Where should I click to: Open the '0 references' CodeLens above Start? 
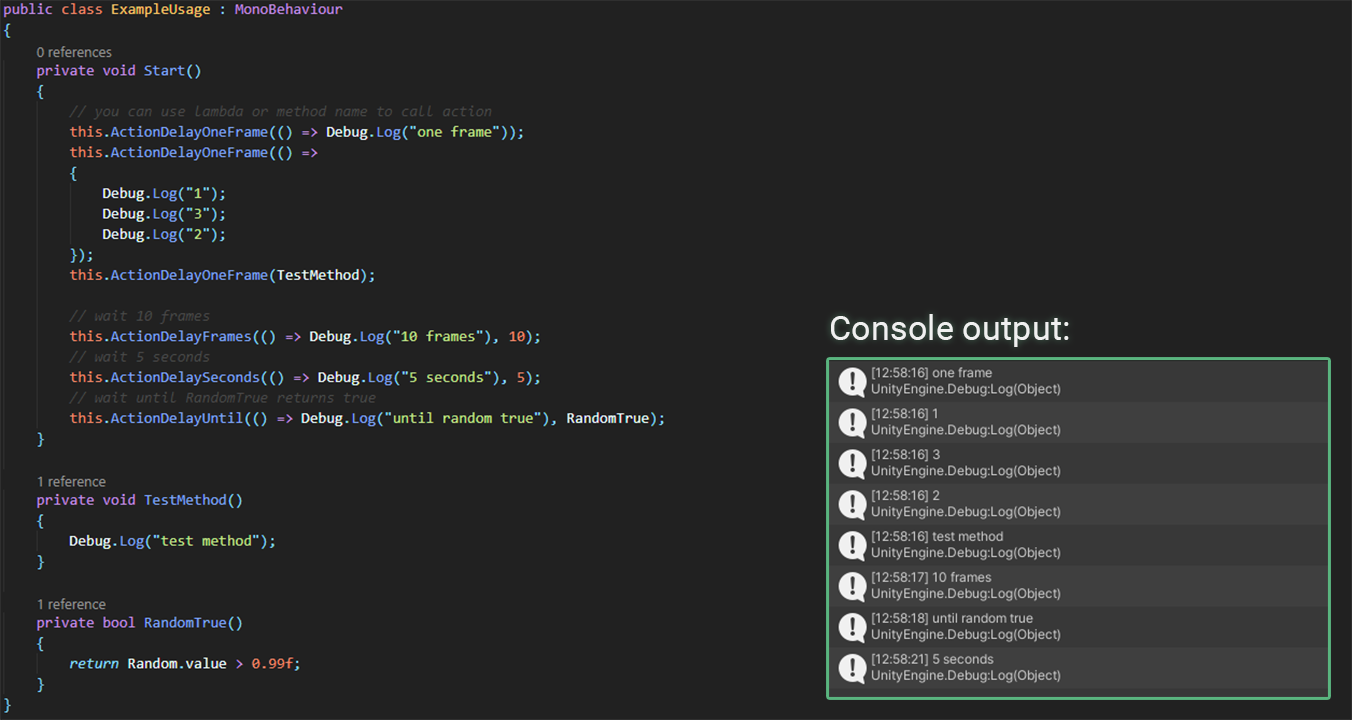[74, 52]
